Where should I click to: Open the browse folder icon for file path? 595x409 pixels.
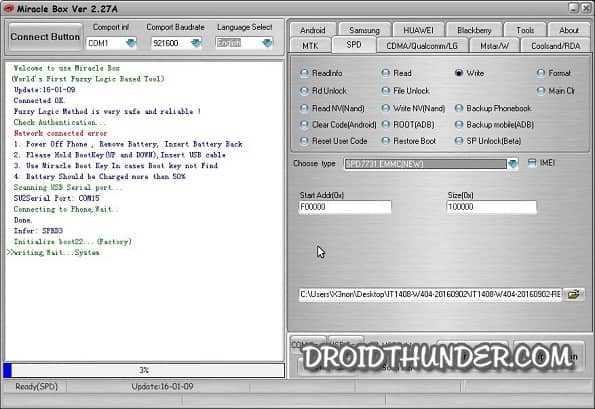[x=573, y=294]
